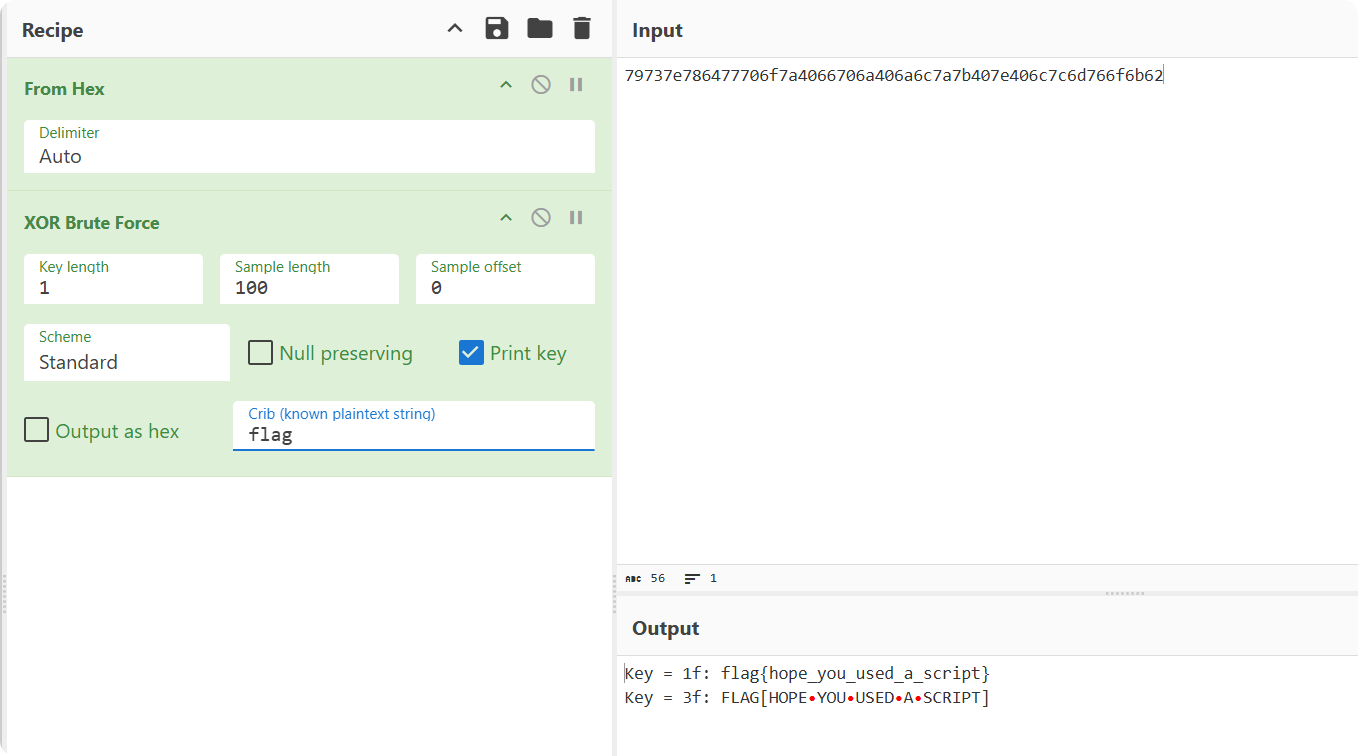Collapse the XOR Brute Force operation
Screen dimensions: 1358x756
pos(505,217)
